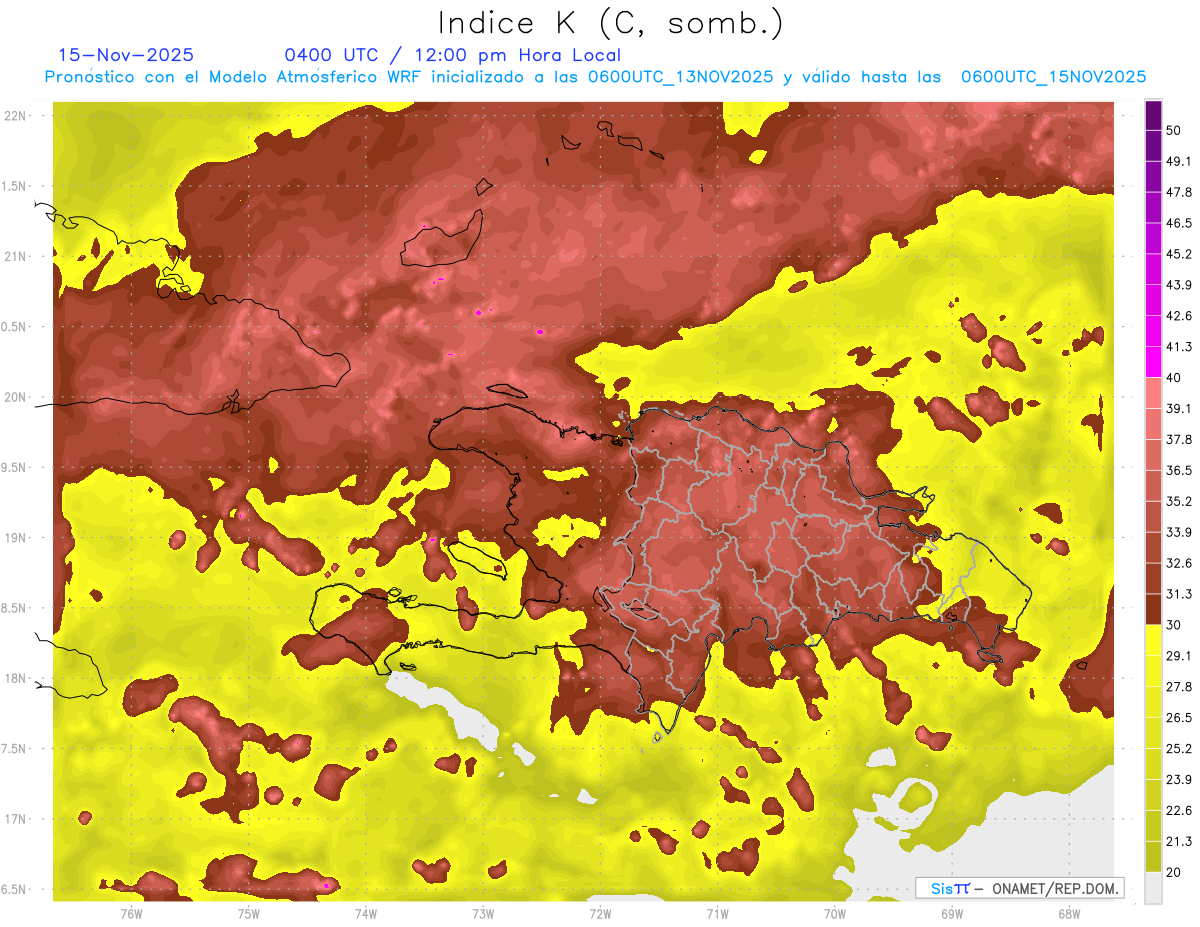The width and height of the screenshot is (1200, 927).
Task: Click the color scale value "41.3"
Action: coord(1179,347)
